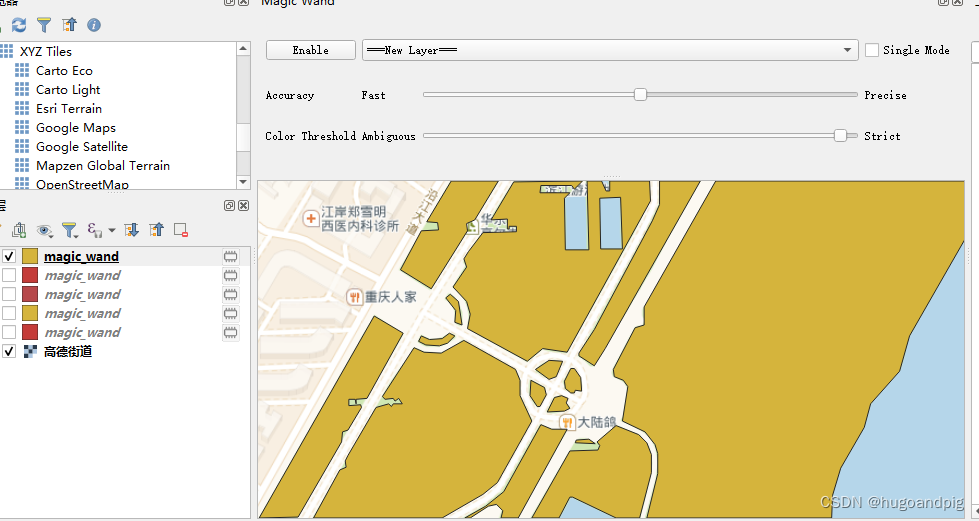Click the Accuracy slider handle

[640, 95]
